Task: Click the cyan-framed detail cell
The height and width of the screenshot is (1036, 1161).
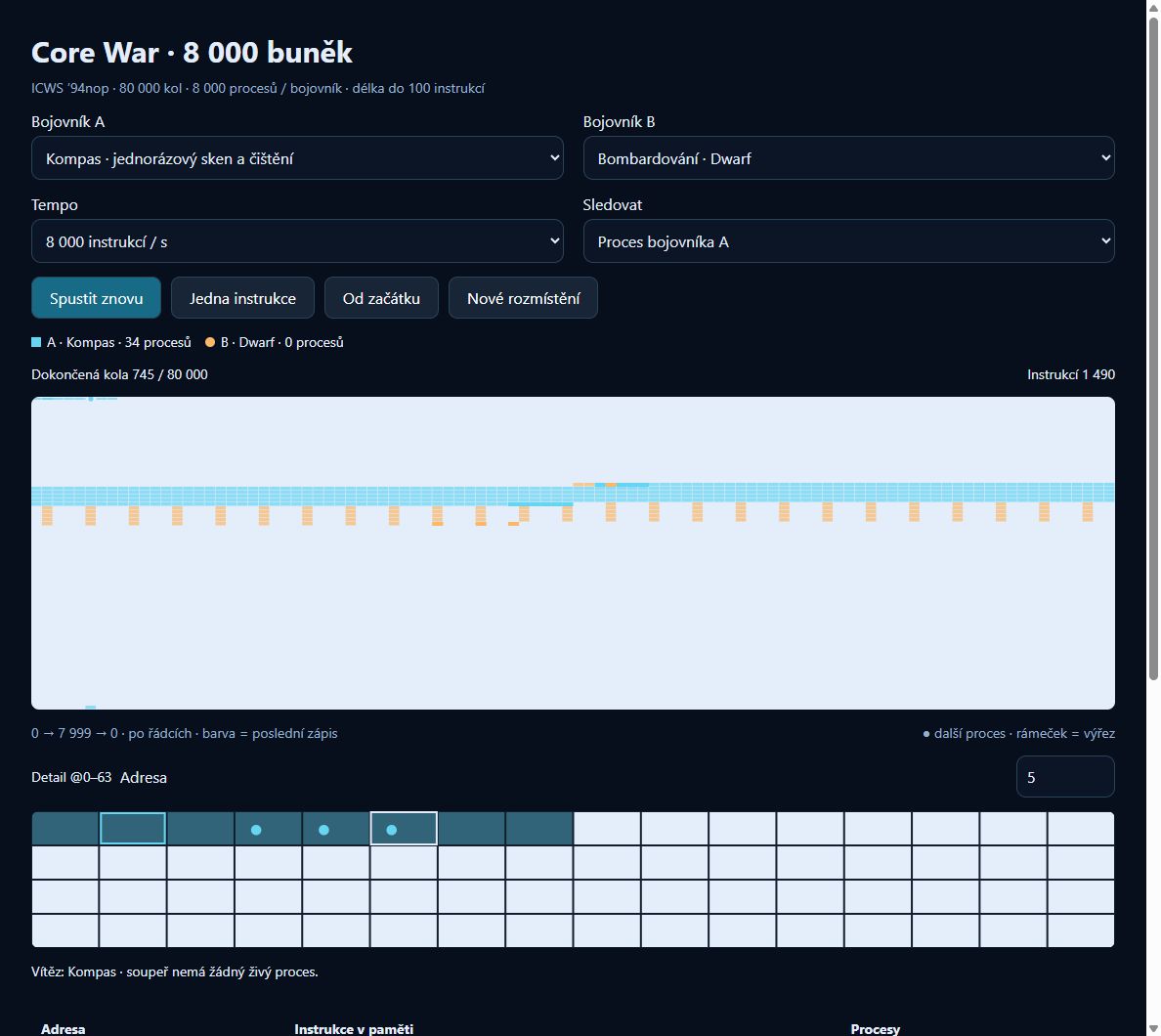Action: 133,829
